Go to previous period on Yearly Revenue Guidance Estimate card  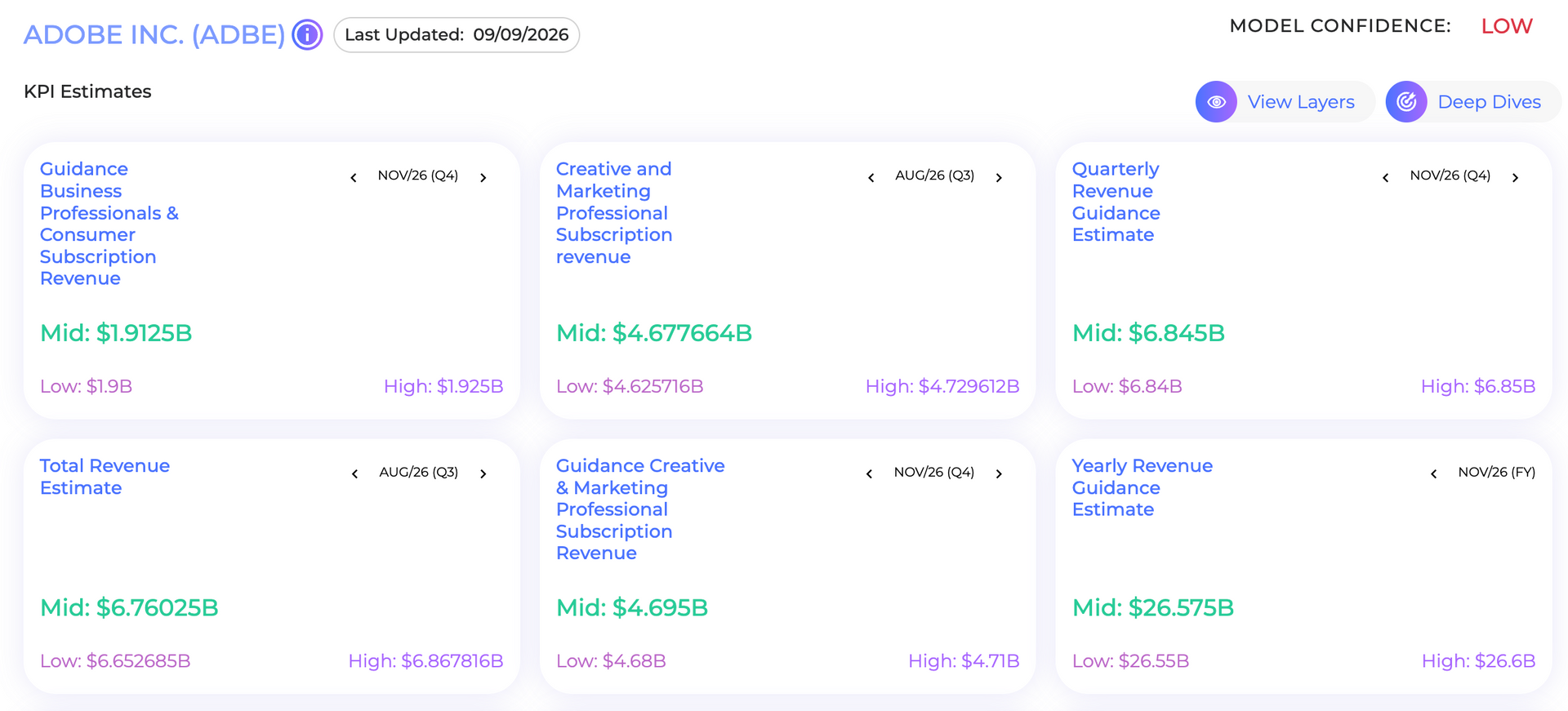point(1434,473)
